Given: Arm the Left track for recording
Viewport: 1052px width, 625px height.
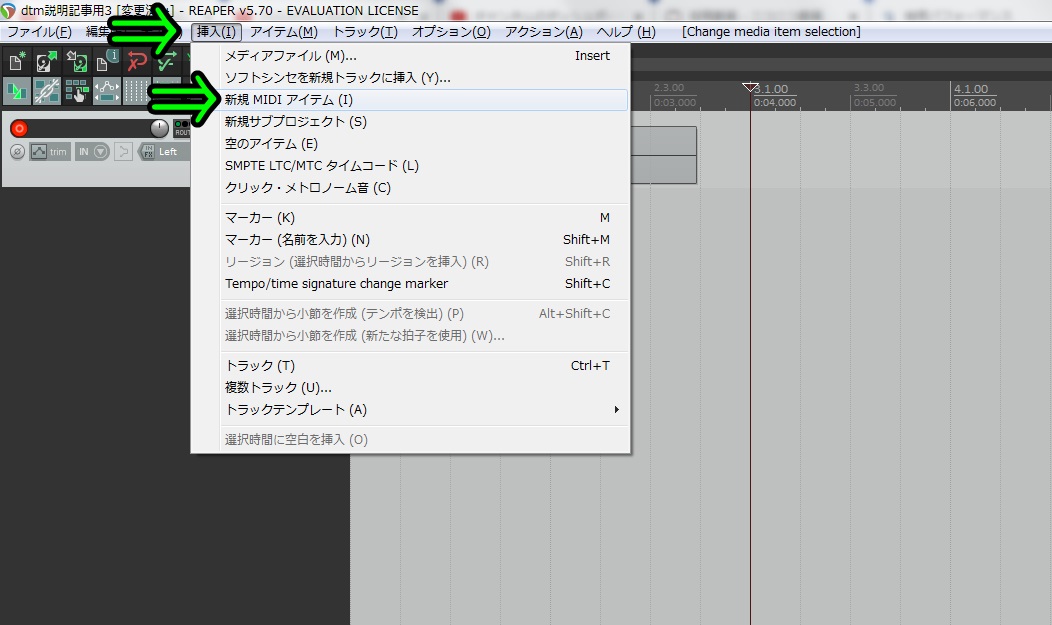Looking at the screenshot, I should pos(19,128).
